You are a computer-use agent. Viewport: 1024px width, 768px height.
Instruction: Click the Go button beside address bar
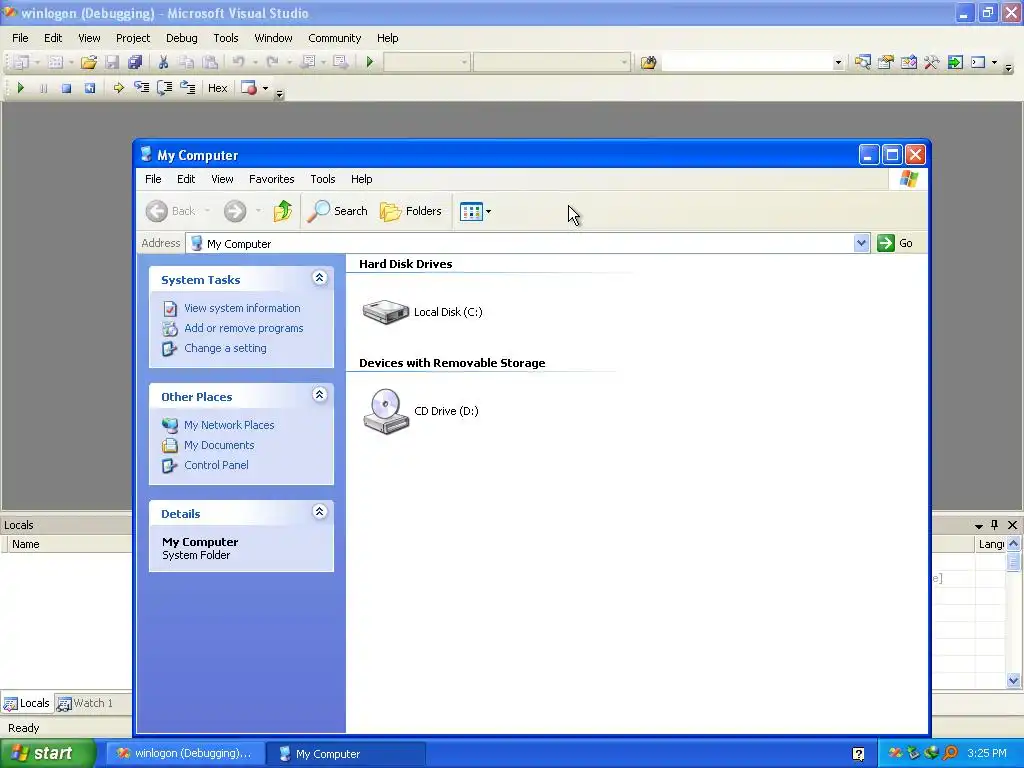(x=895, y=243)
